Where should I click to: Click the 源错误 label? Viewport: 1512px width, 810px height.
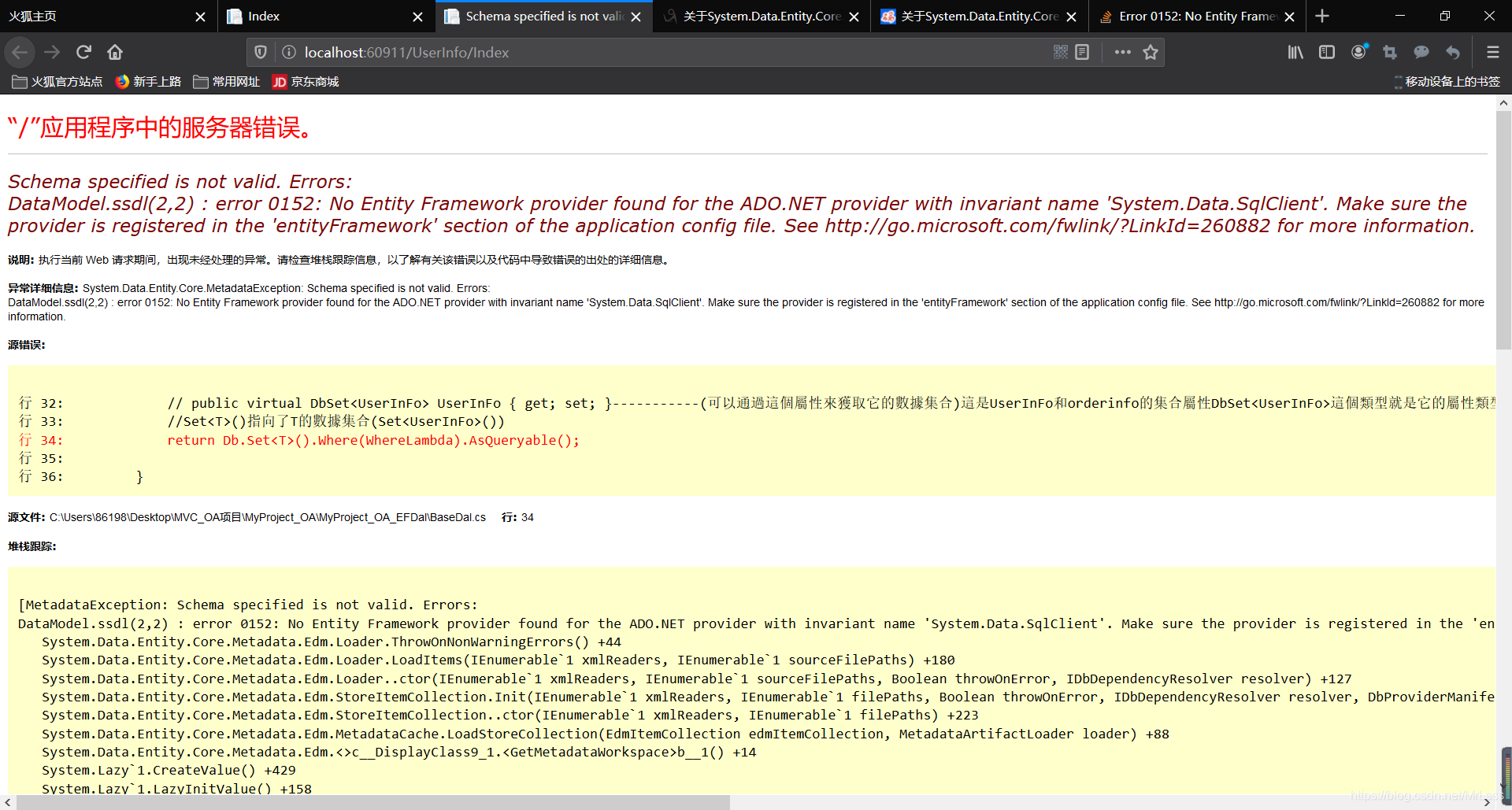(27, 345)
